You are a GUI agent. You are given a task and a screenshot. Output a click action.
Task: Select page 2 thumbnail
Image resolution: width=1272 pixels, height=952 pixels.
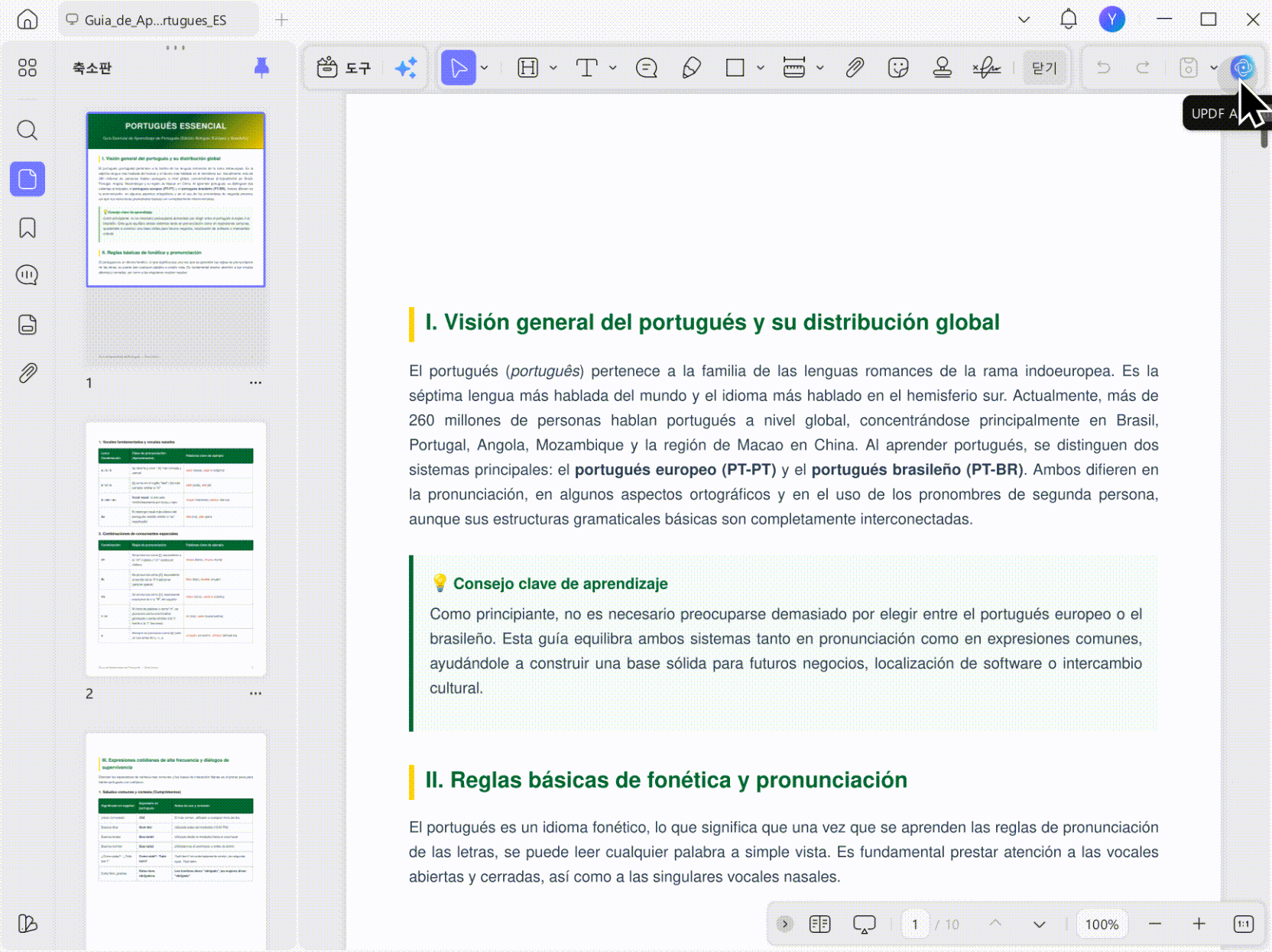[176, 549]
